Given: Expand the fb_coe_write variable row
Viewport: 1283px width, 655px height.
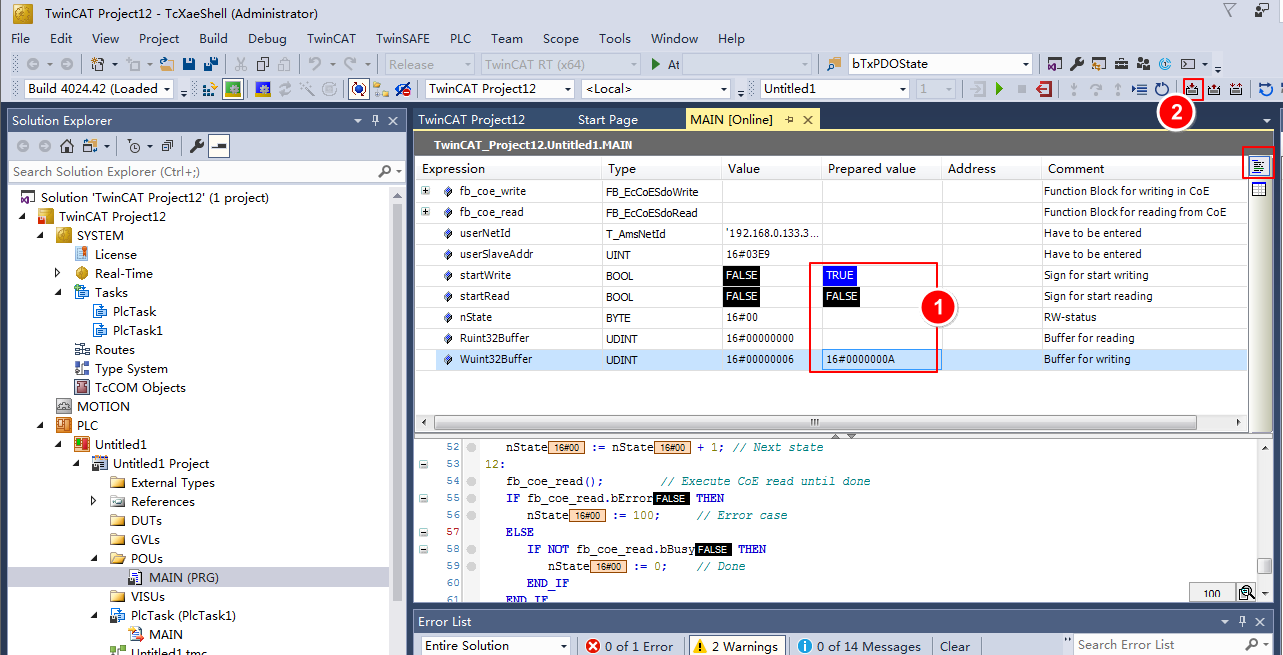Looking at the screenshot, I should click(x=426, y=190).
